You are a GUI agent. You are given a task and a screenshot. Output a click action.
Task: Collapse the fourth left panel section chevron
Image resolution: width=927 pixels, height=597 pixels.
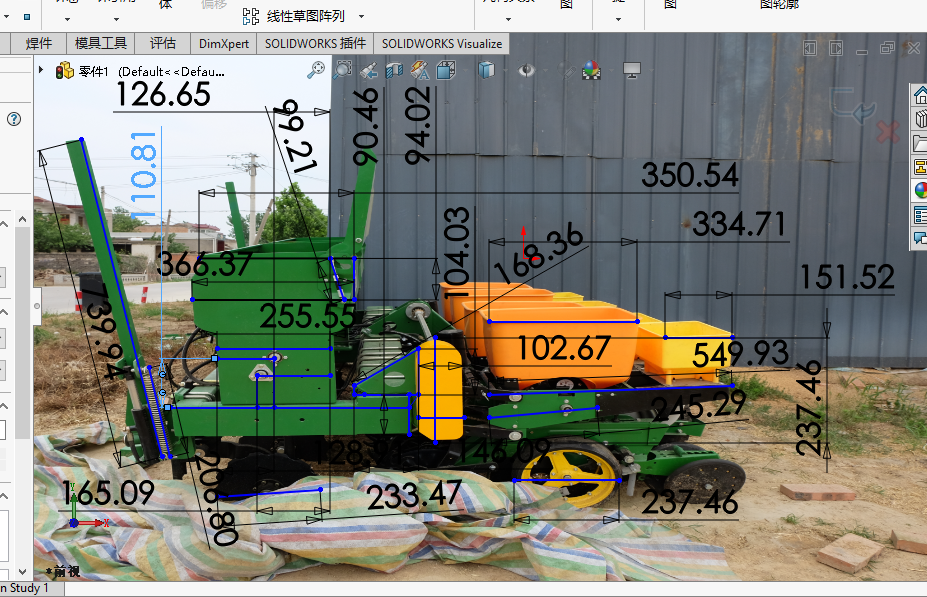(x=4, y=496)
